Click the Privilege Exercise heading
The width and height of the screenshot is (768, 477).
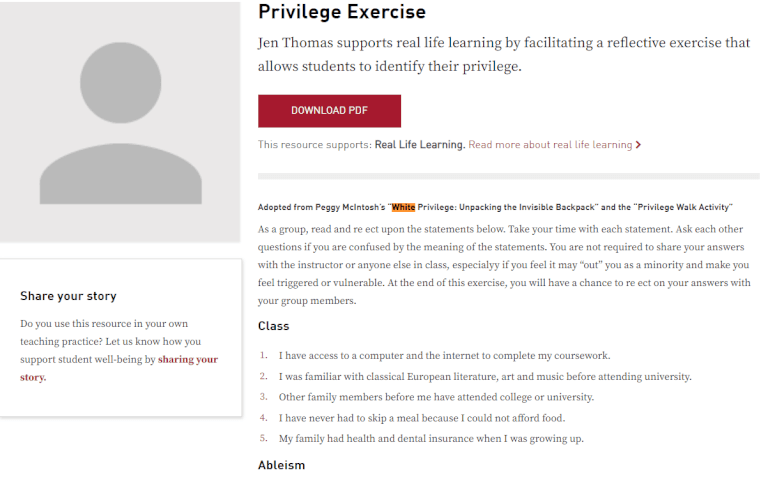[342, 12]
